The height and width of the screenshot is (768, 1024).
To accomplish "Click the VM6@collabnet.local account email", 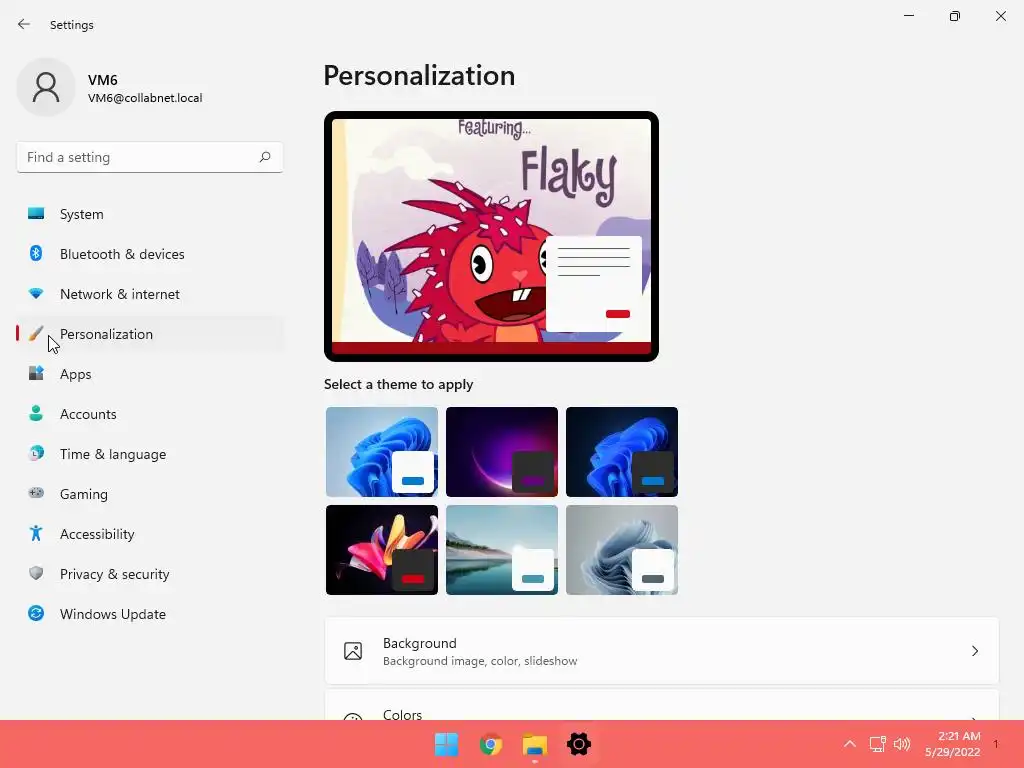I will [145, 98].
